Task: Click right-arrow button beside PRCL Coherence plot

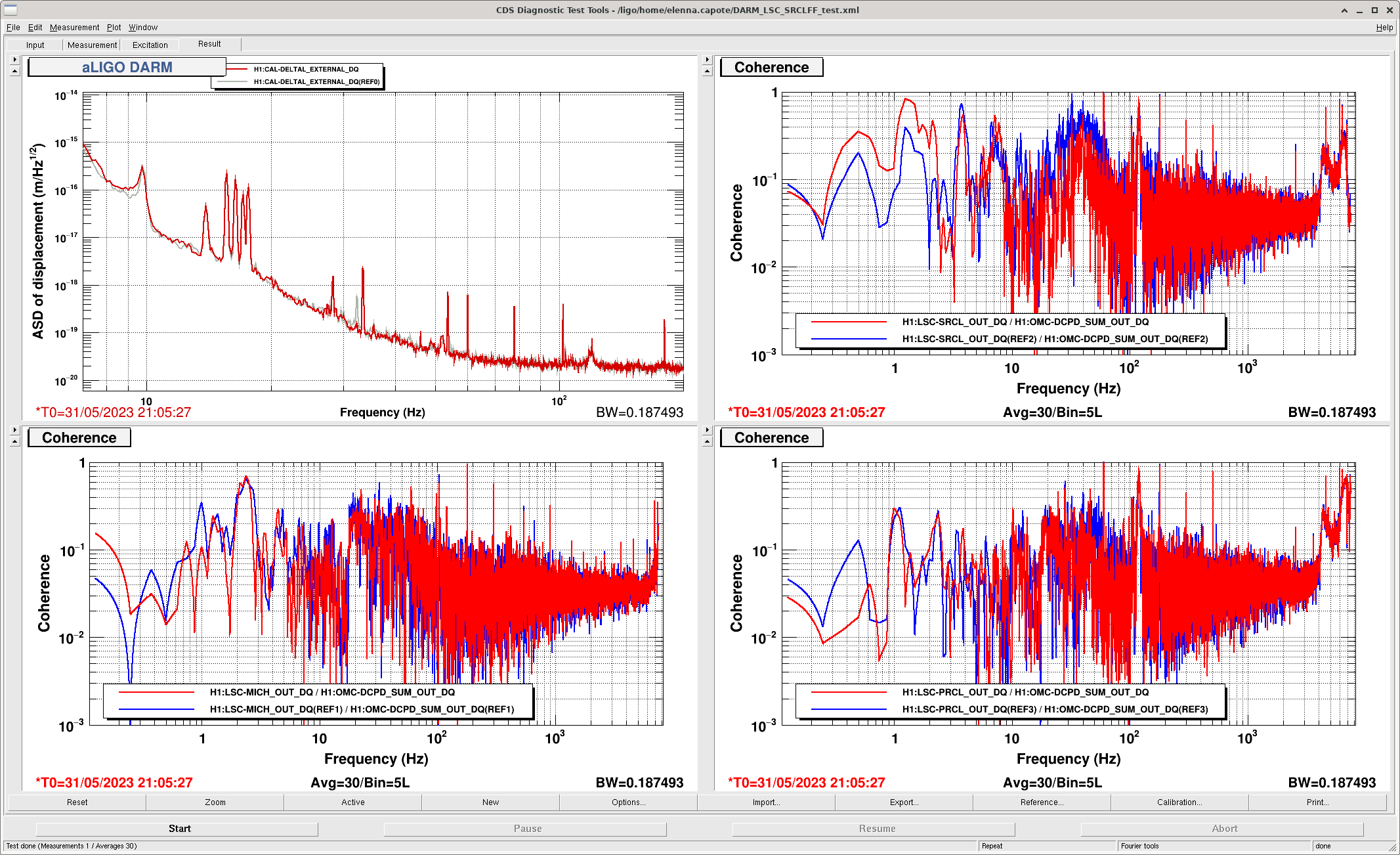Action: tap(707, 430)
